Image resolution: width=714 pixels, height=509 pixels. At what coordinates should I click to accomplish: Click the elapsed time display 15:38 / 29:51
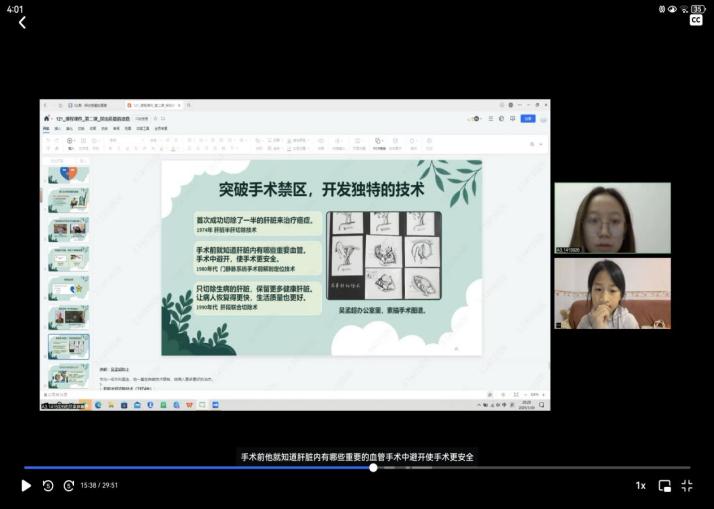click(99, 486)
